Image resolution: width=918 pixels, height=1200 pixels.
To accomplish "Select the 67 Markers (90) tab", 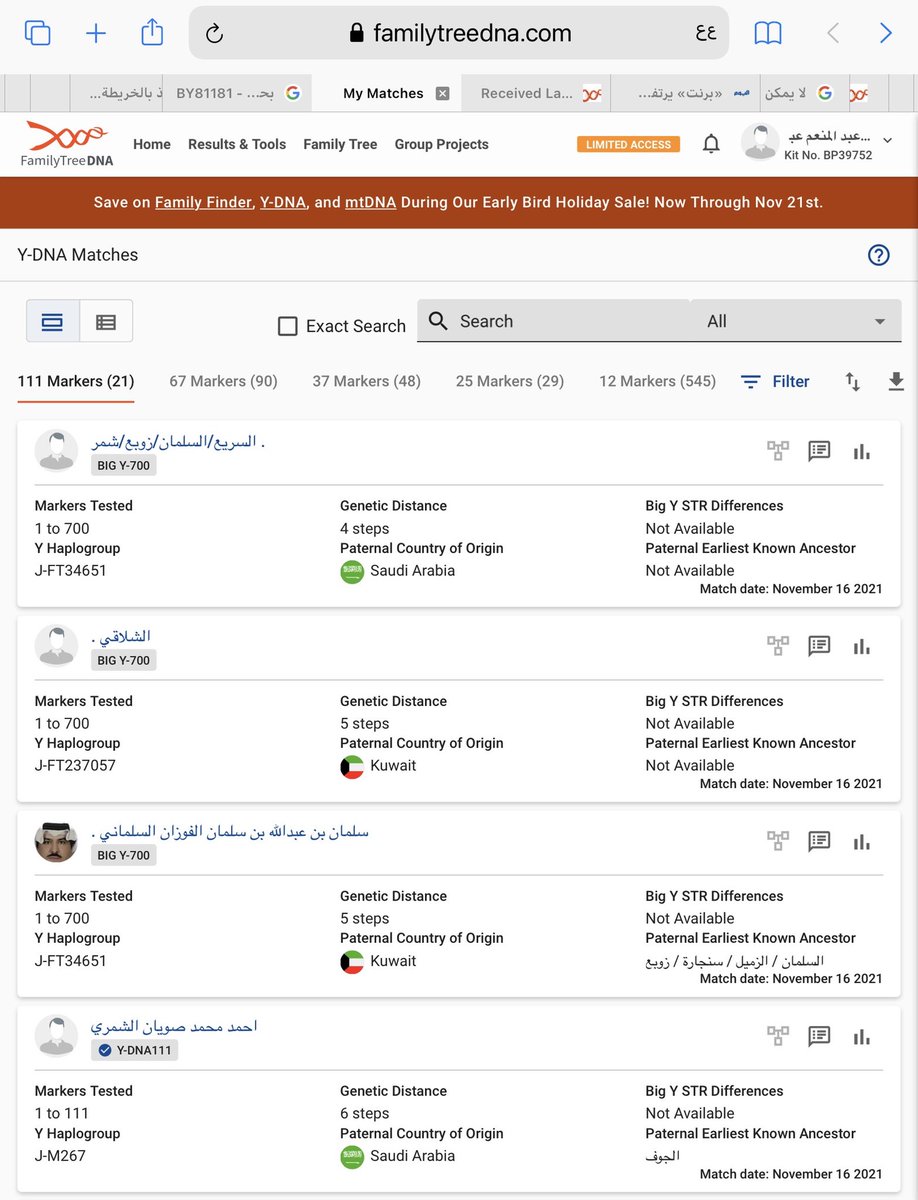I will [x=223, y=381].
